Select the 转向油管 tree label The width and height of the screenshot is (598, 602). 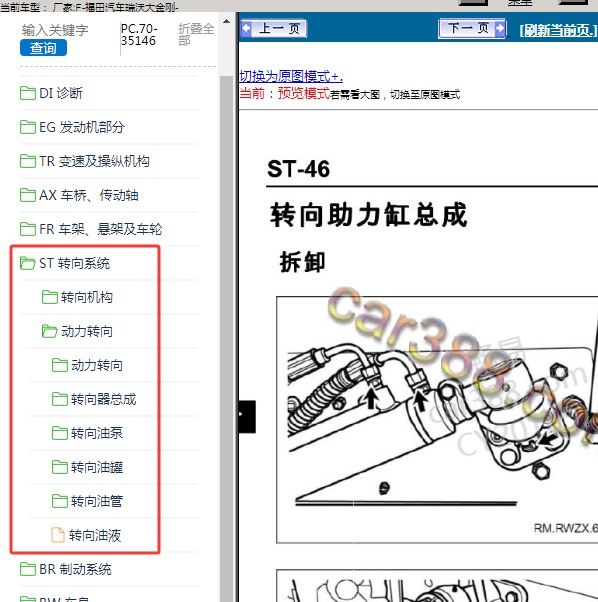[x=97, y=501]
